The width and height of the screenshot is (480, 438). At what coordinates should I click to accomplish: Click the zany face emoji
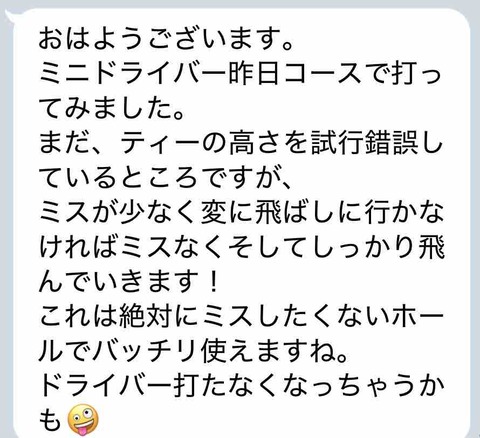(x=83, y=420)
